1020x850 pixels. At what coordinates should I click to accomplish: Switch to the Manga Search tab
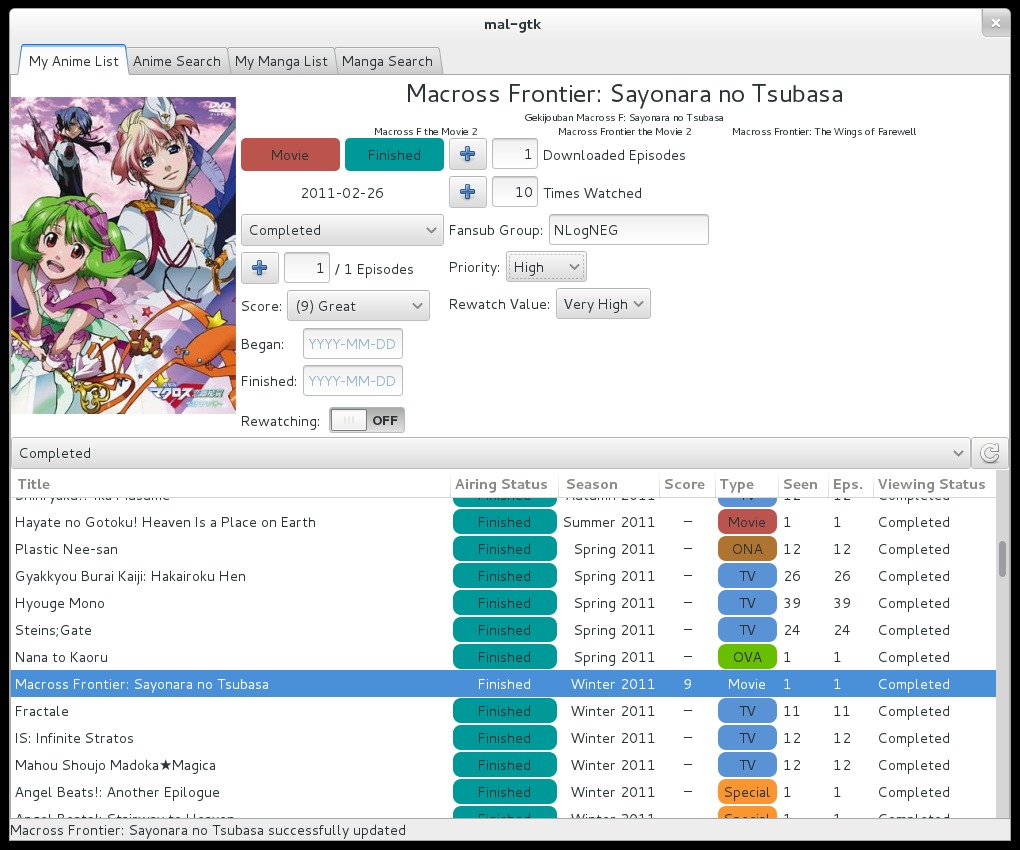387,61
